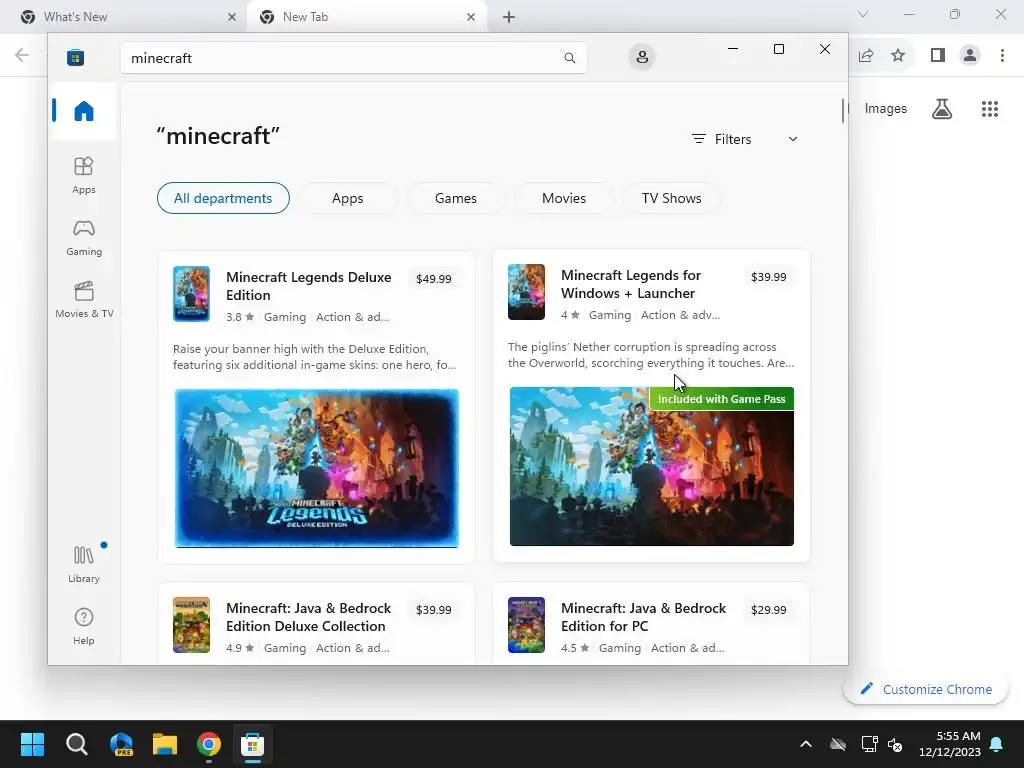The width and height of the screenshot is (1024, 768).
Task: Click the Minecraft Legends Deluxe Edition banner image
Action: [317, 468]
